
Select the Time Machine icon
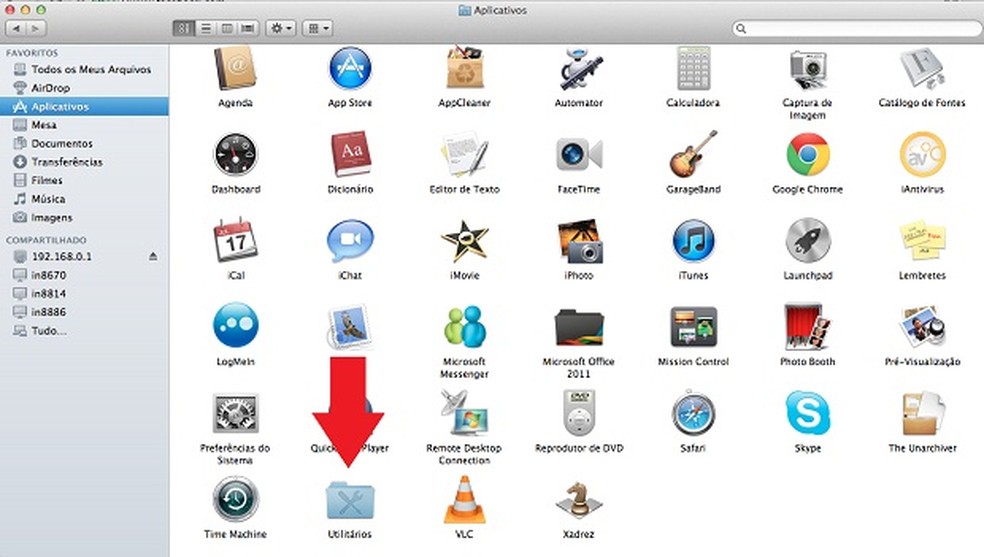(x=235, y=499)
